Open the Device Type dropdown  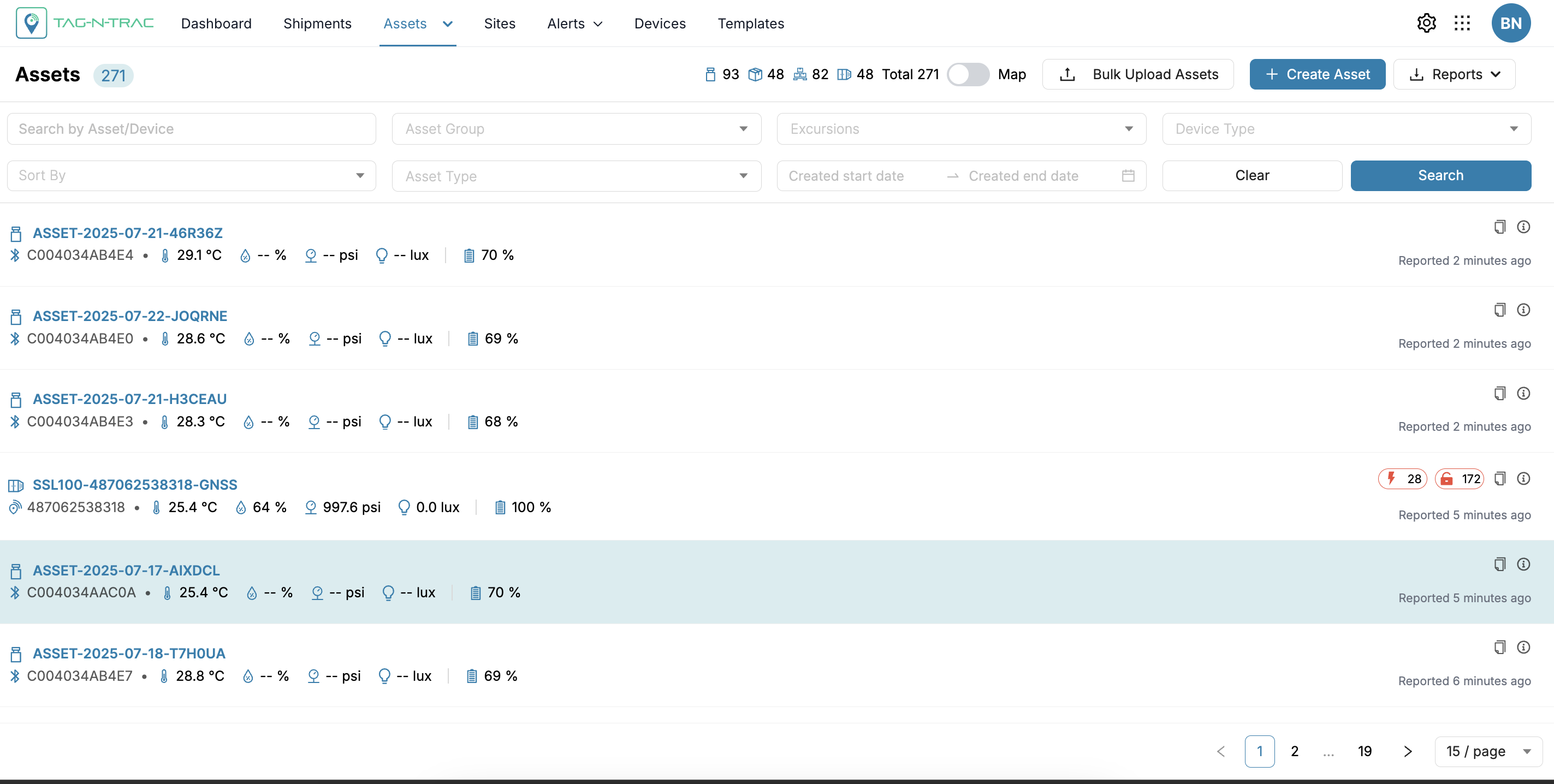(x=1346, y=129)
